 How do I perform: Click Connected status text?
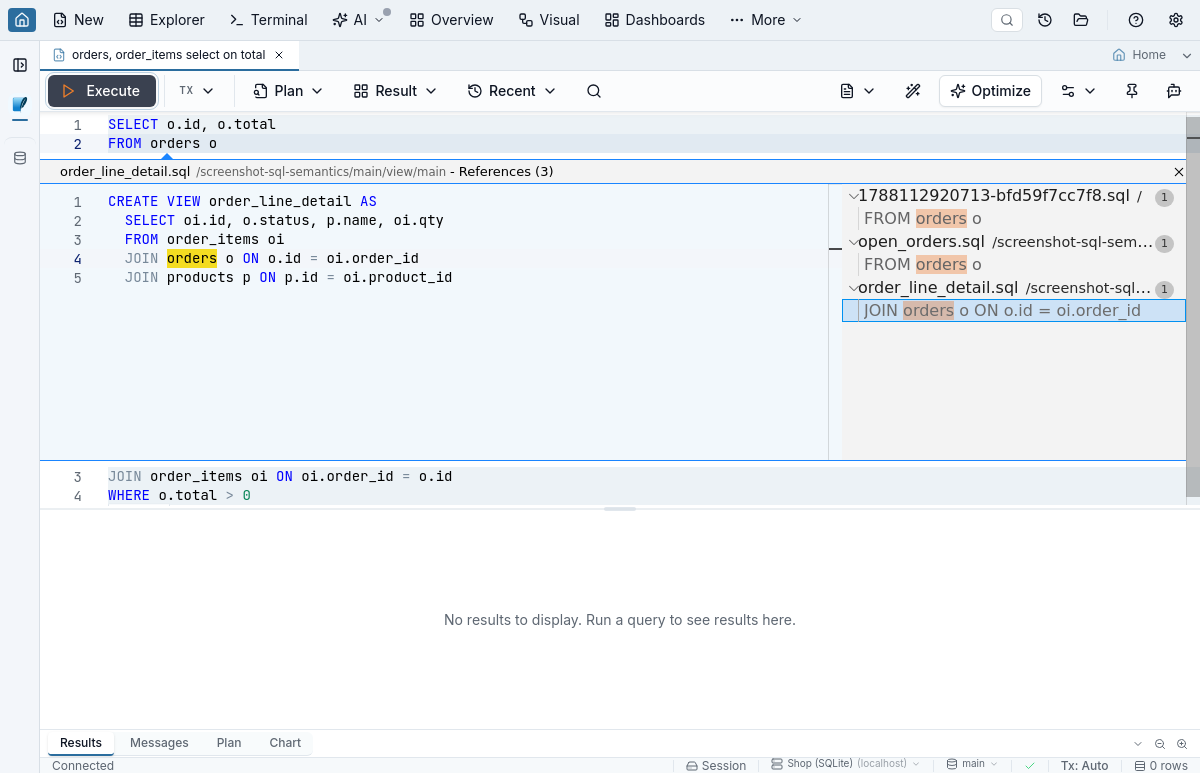pyautogui.click(x=83, y=765)
